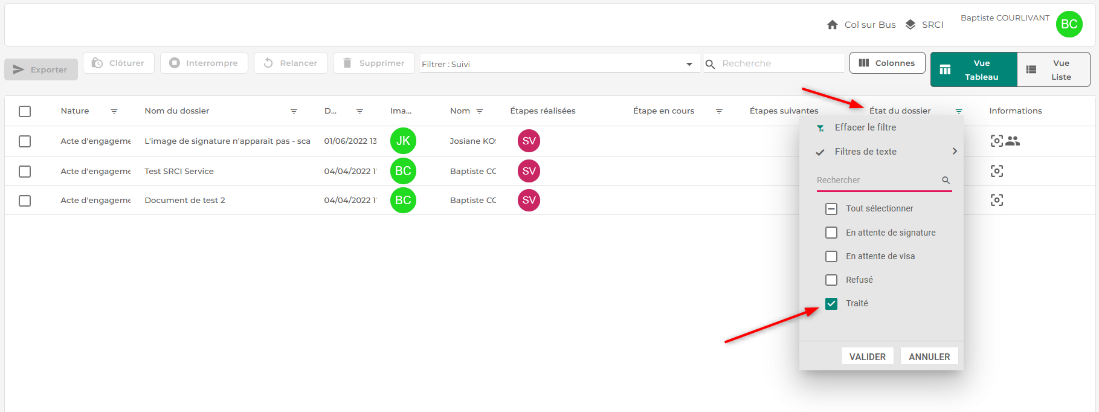The height and width of the screenshot is (412, 1099).
Task: Click the home icon beside Col sur Bus
Action: [832, 25]
